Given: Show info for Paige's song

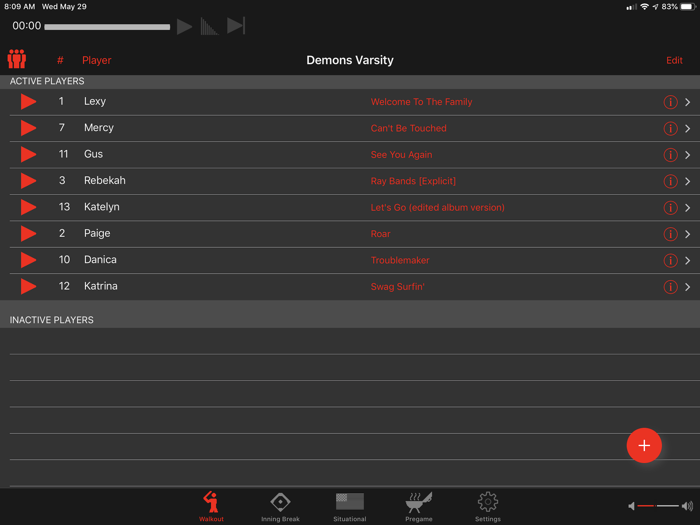Looking at the screenshot, I should click(670, 234).
